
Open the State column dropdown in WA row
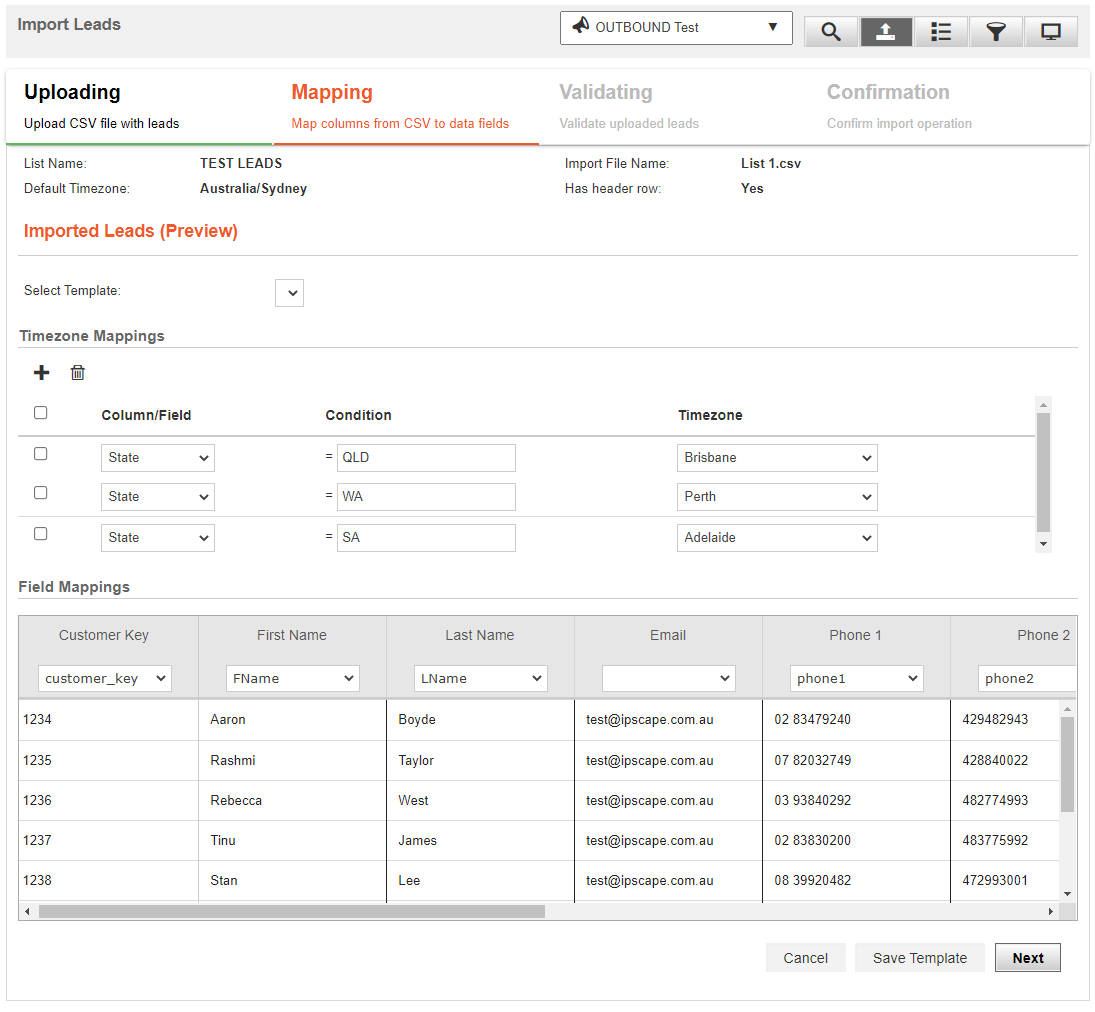[158, 497]
